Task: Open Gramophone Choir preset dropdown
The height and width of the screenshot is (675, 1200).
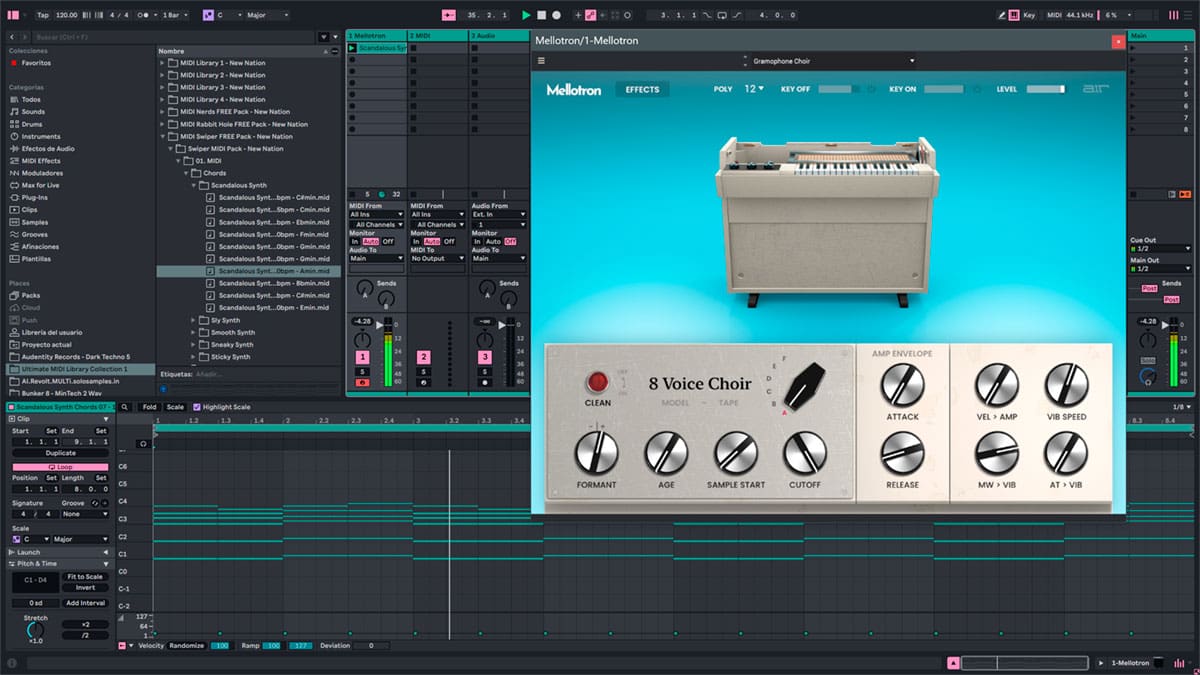Action: click(832, 61)
